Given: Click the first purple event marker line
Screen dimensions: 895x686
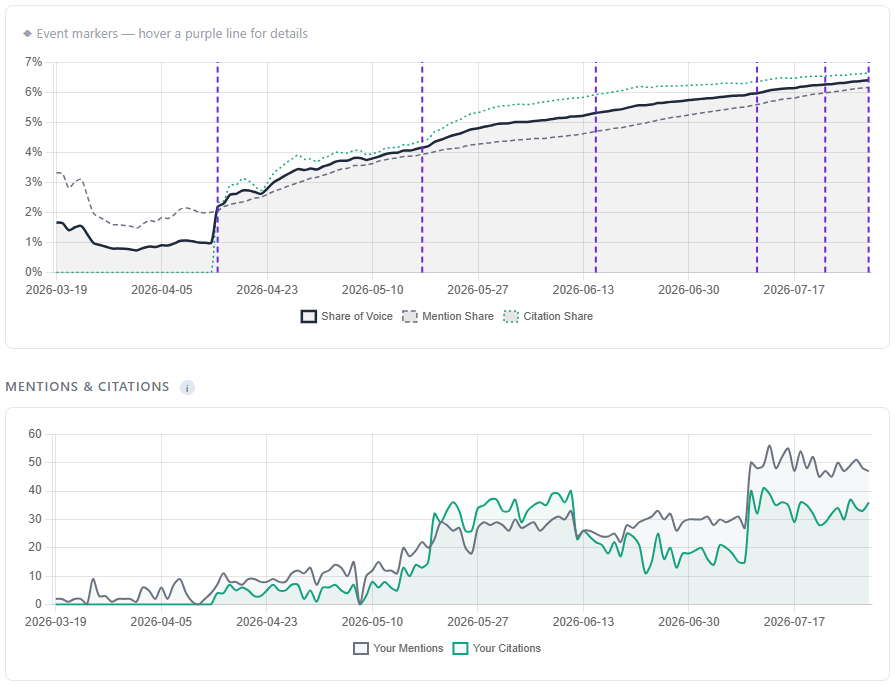Looking at the screenshot, I should pyautogui.click(x=217, y=167).
